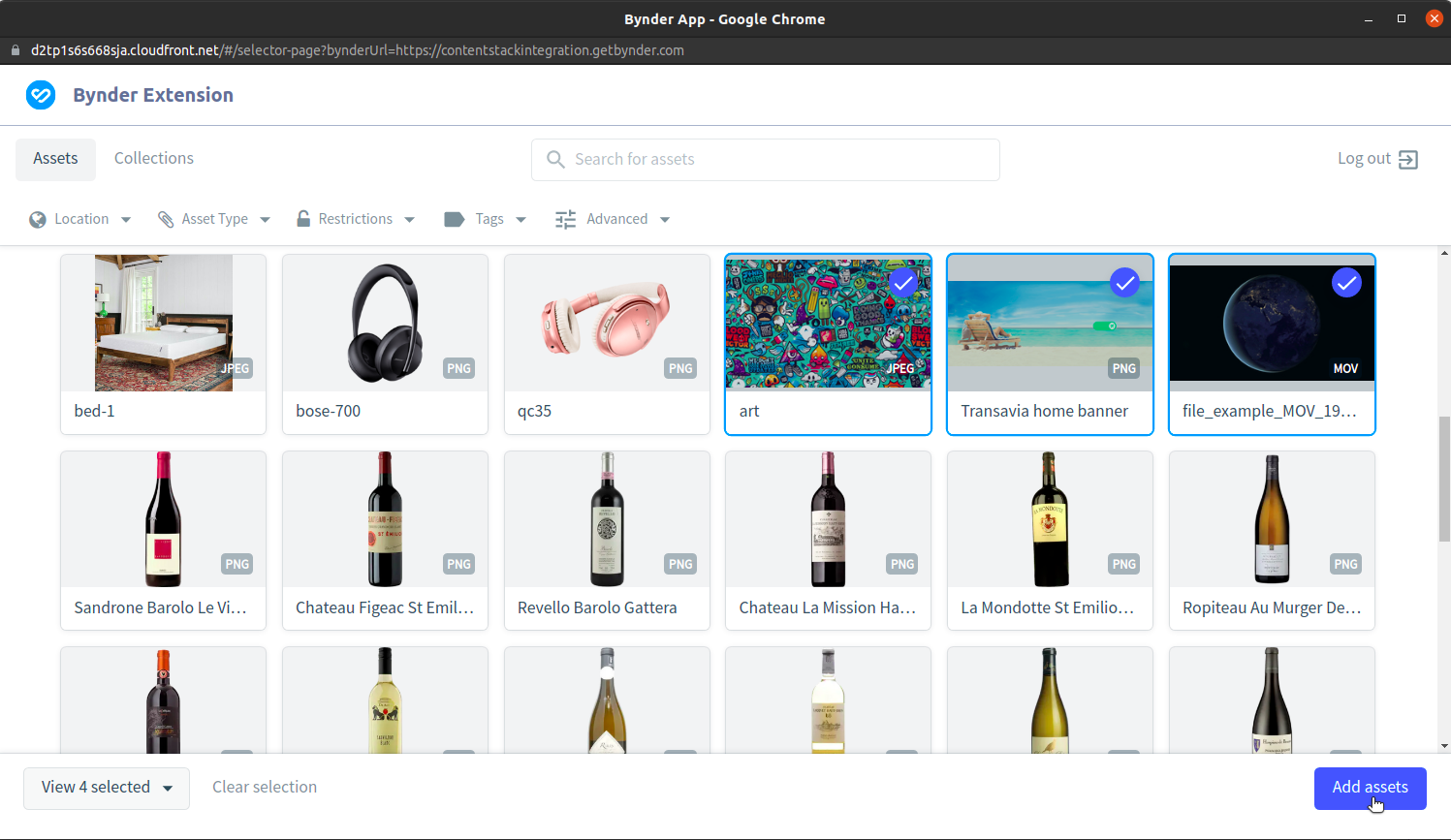1451x840 pixels.
Task: Select the bed-1 thumbnail
Action: coord(163,323)
